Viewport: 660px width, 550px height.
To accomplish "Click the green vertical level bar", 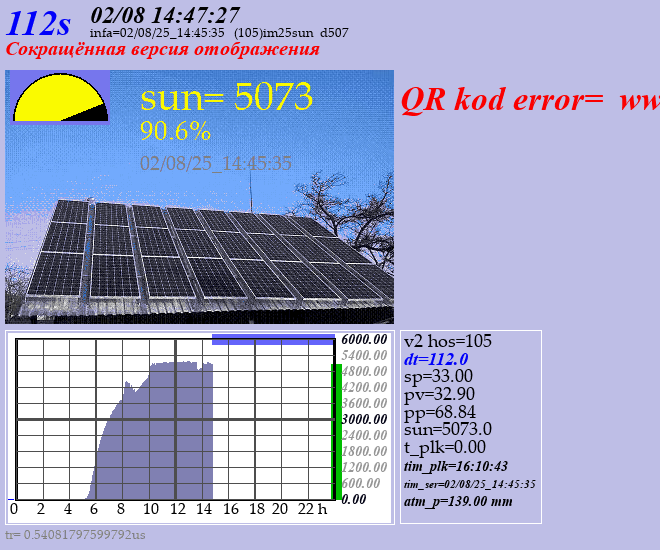I will tap(337, 432).
